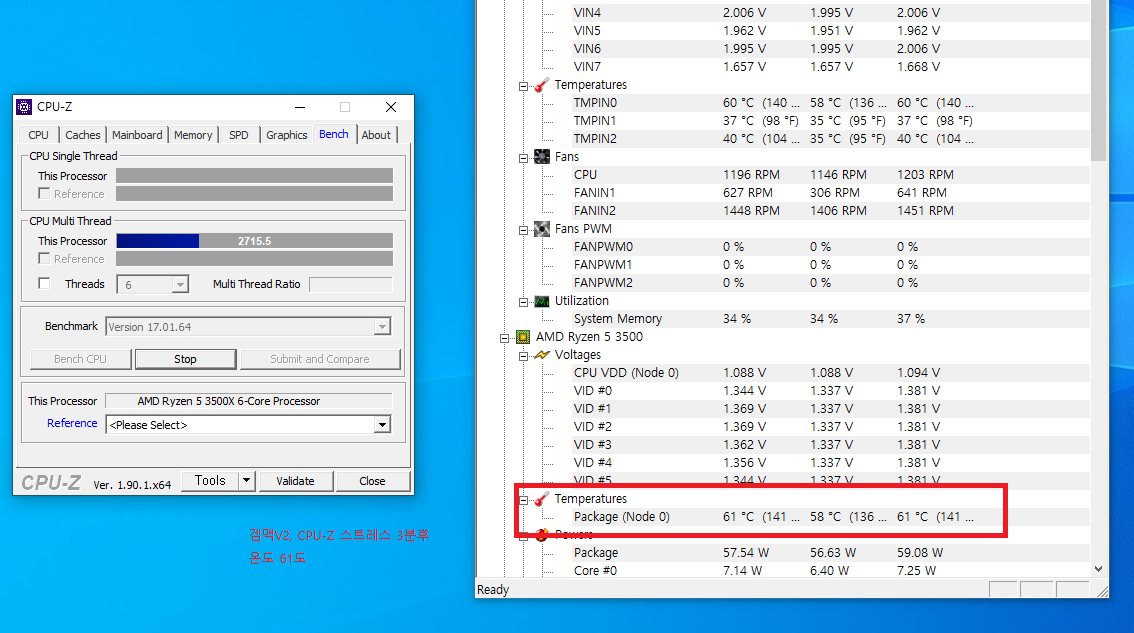The height and width of the screenshot is (633, 1134).
Task: Collapse the AMD Ryzen 5 3500 node
Action: (505, 338)
